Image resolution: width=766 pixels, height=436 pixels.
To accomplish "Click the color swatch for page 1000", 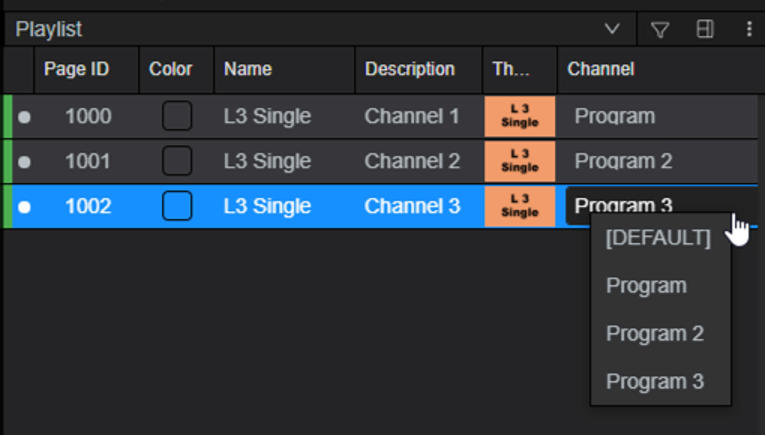I will [x=177, y=117].
